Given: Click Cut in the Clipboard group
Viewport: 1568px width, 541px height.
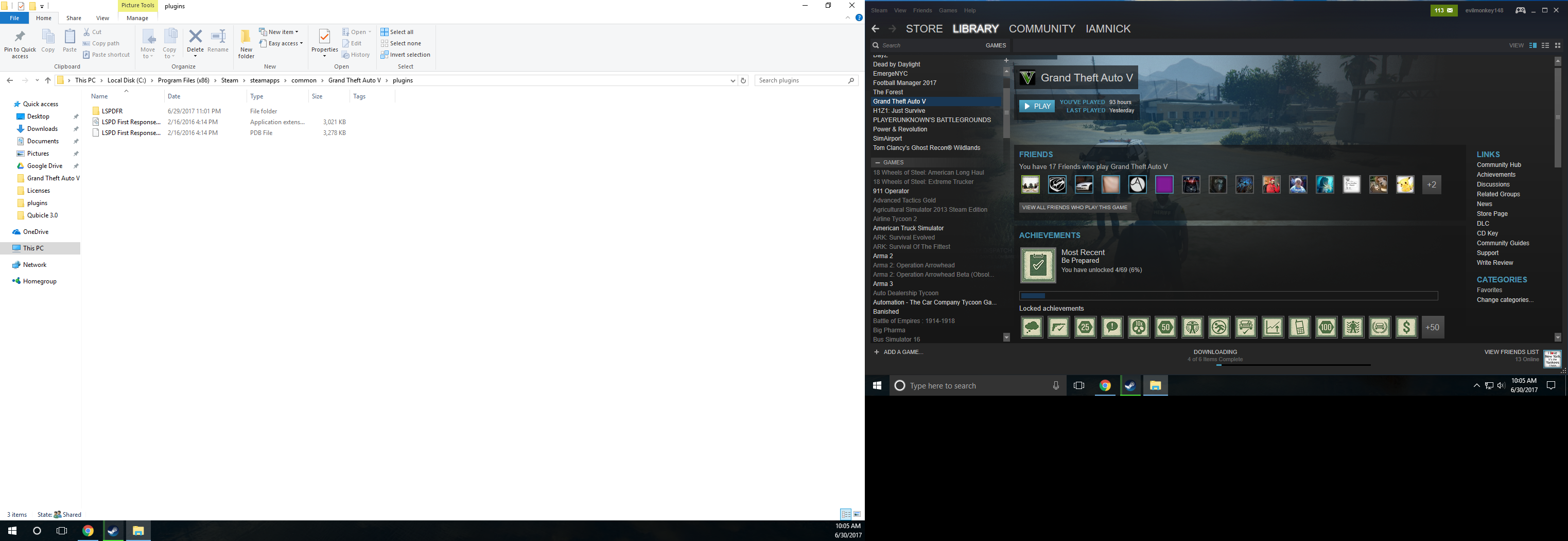Looking at the screenshot, I should (93, 31).
